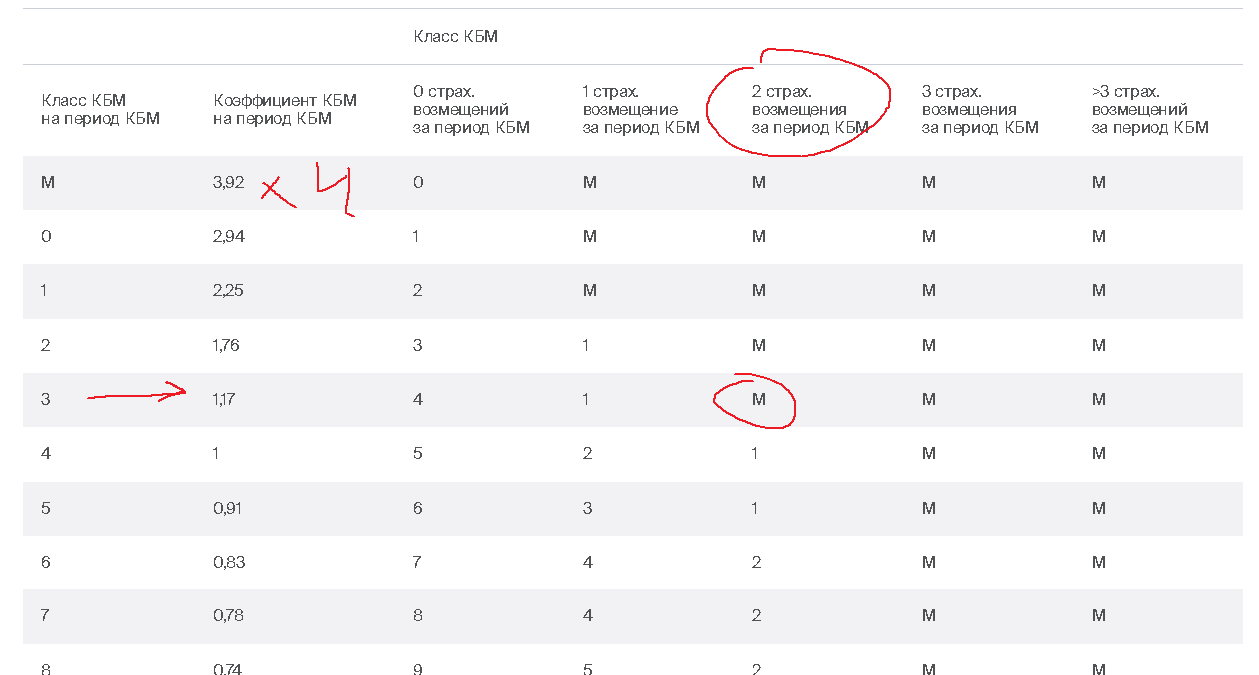
Task: Select the coefficient value 1,76
Action: point(228,345)
